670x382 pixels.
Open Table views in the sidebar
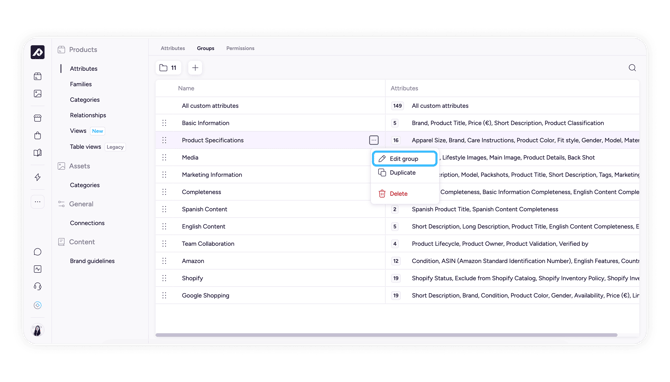click(x=85, y=147)
